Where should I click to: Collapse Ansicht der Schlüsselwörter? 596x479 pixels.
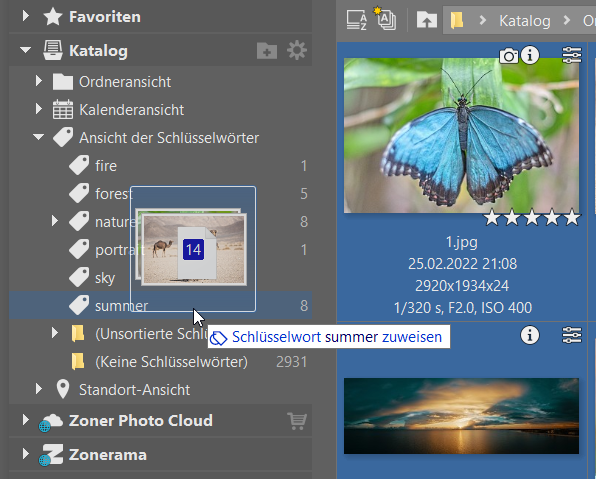pos(38,137)
